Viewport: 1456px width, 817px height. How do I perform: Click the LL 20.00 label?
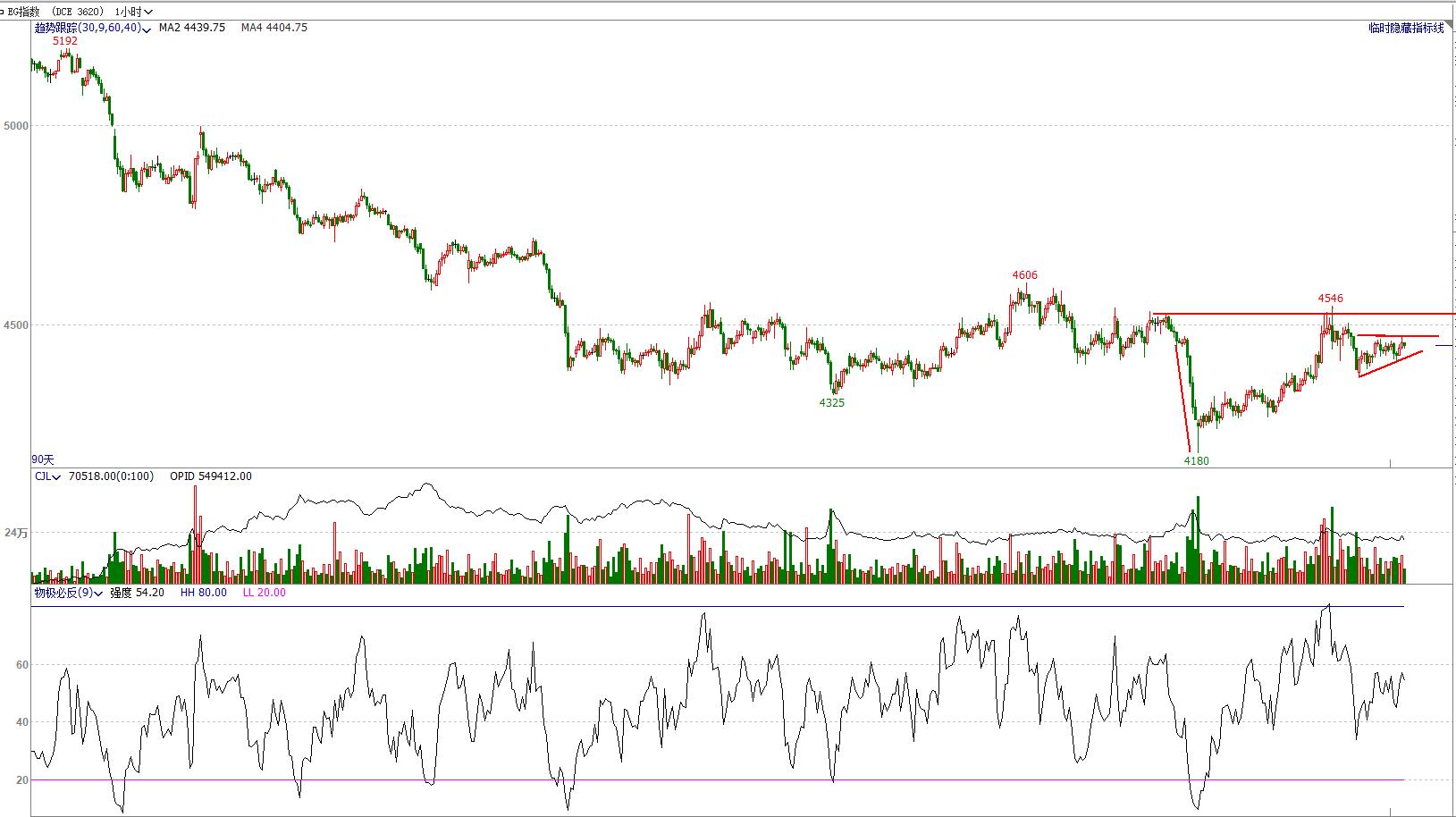(x=265, y=593)
